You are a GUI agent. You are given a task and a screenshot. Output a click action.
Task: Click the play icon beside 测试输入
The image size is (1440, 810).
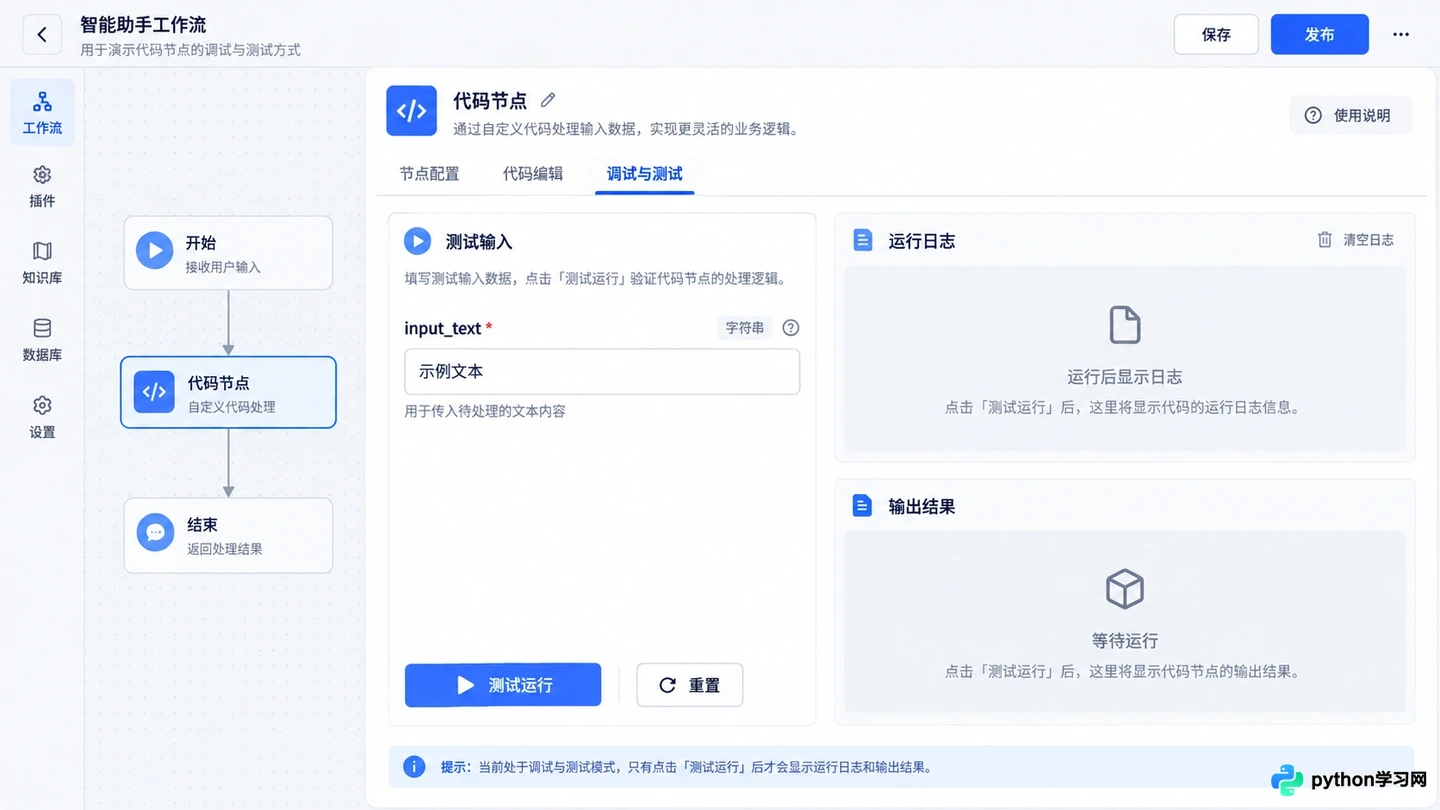pos(417,241)
